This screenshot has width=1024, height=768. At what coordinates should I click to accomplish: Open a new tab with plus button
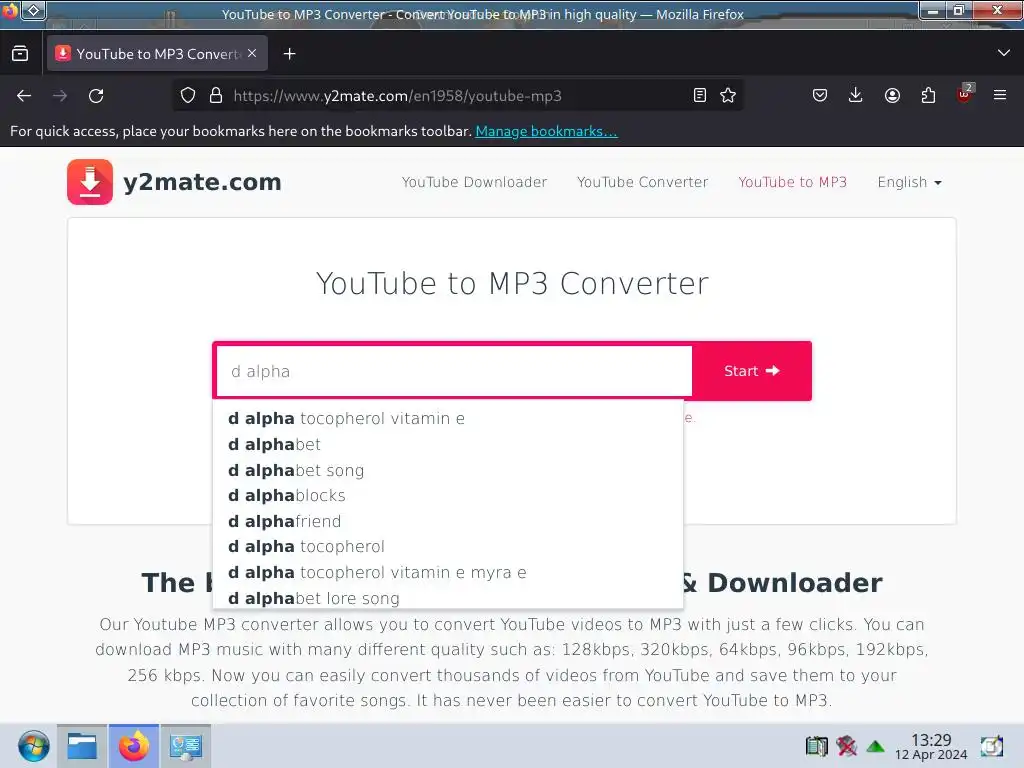click(x=289, y=54)
